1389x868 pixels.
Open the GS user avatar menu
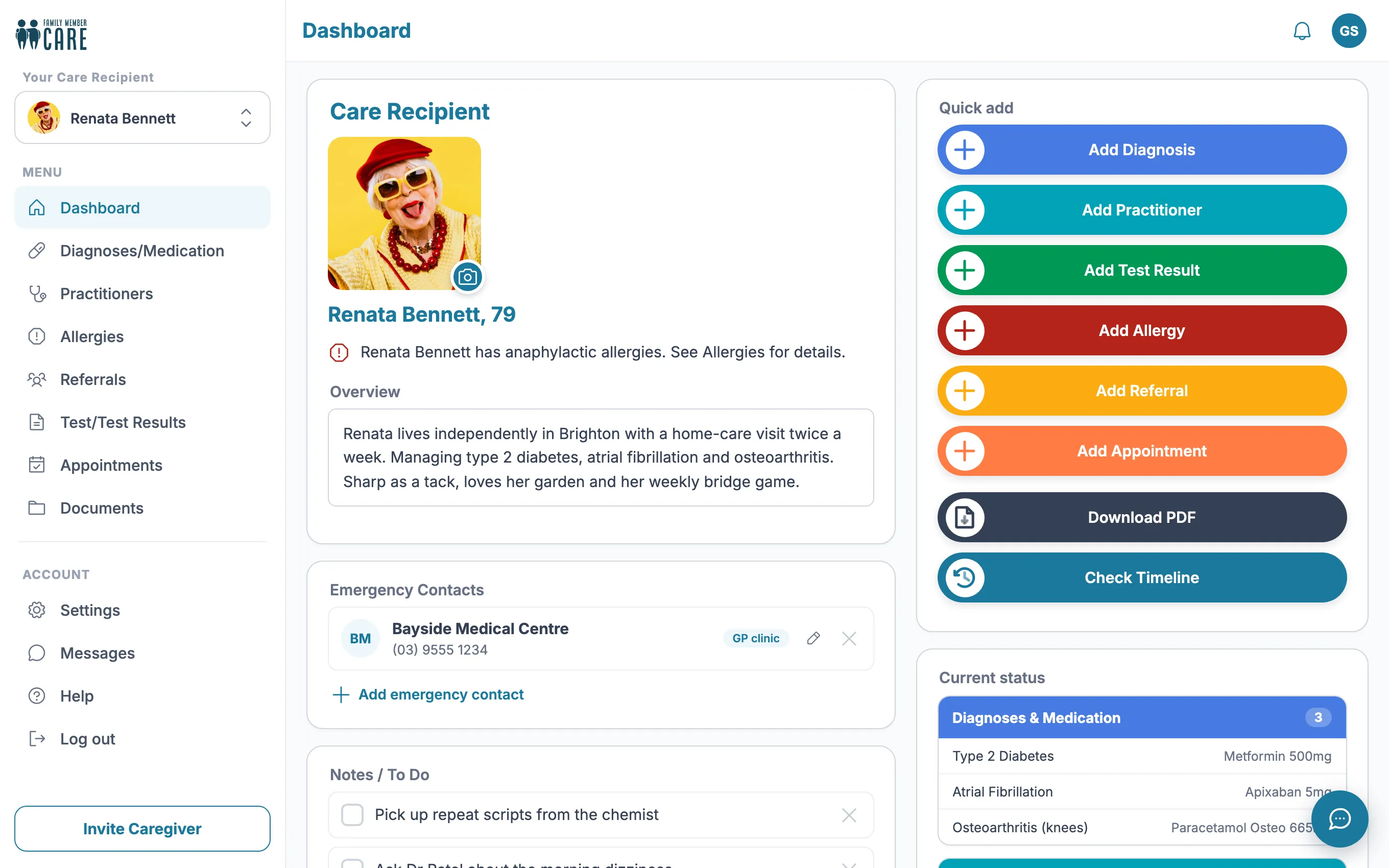[x=1348, y=31]
